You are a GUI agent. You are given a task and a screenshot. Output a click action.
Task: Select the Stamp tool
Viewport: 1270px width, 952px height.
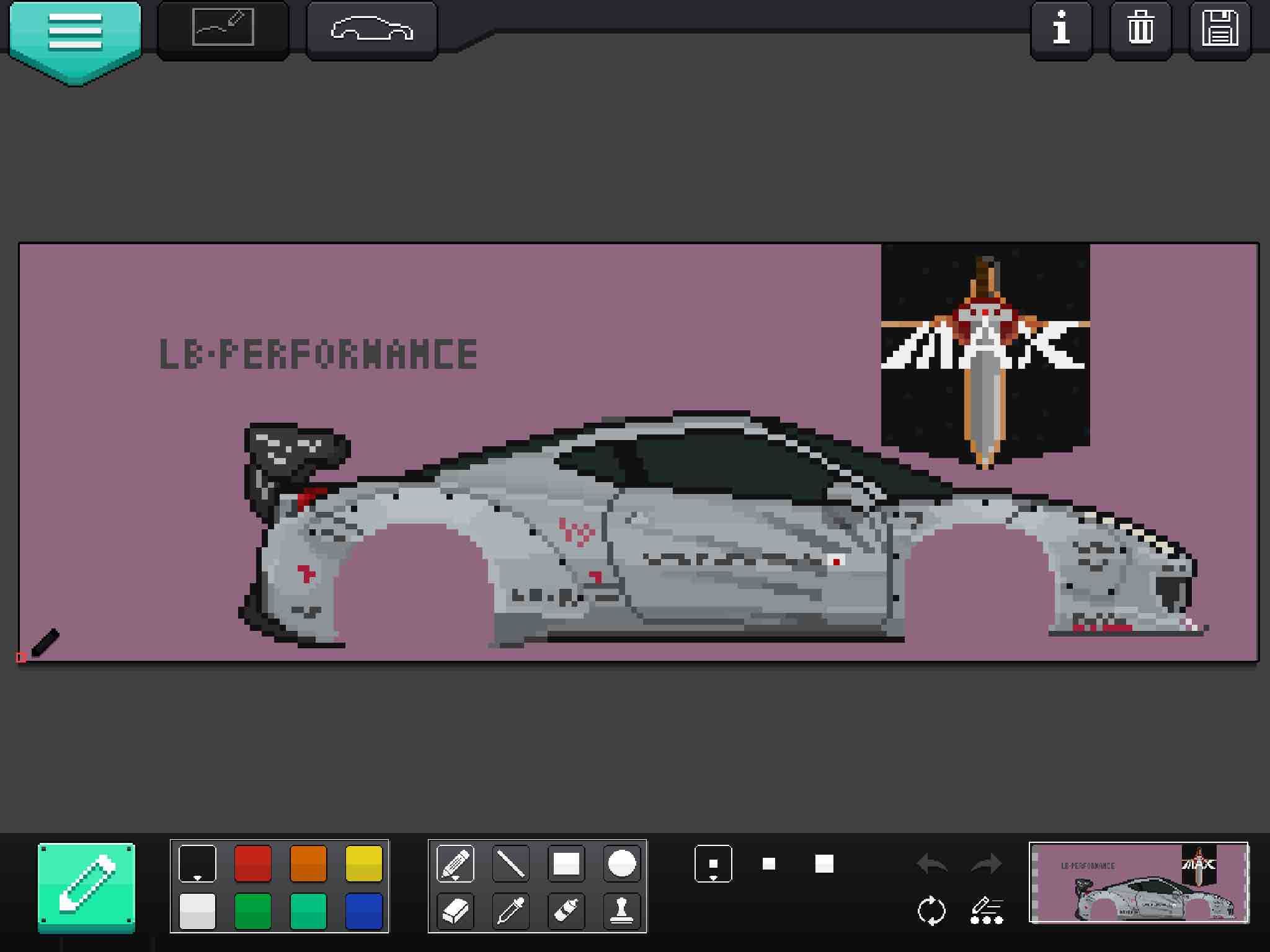(x=621, y=911)
